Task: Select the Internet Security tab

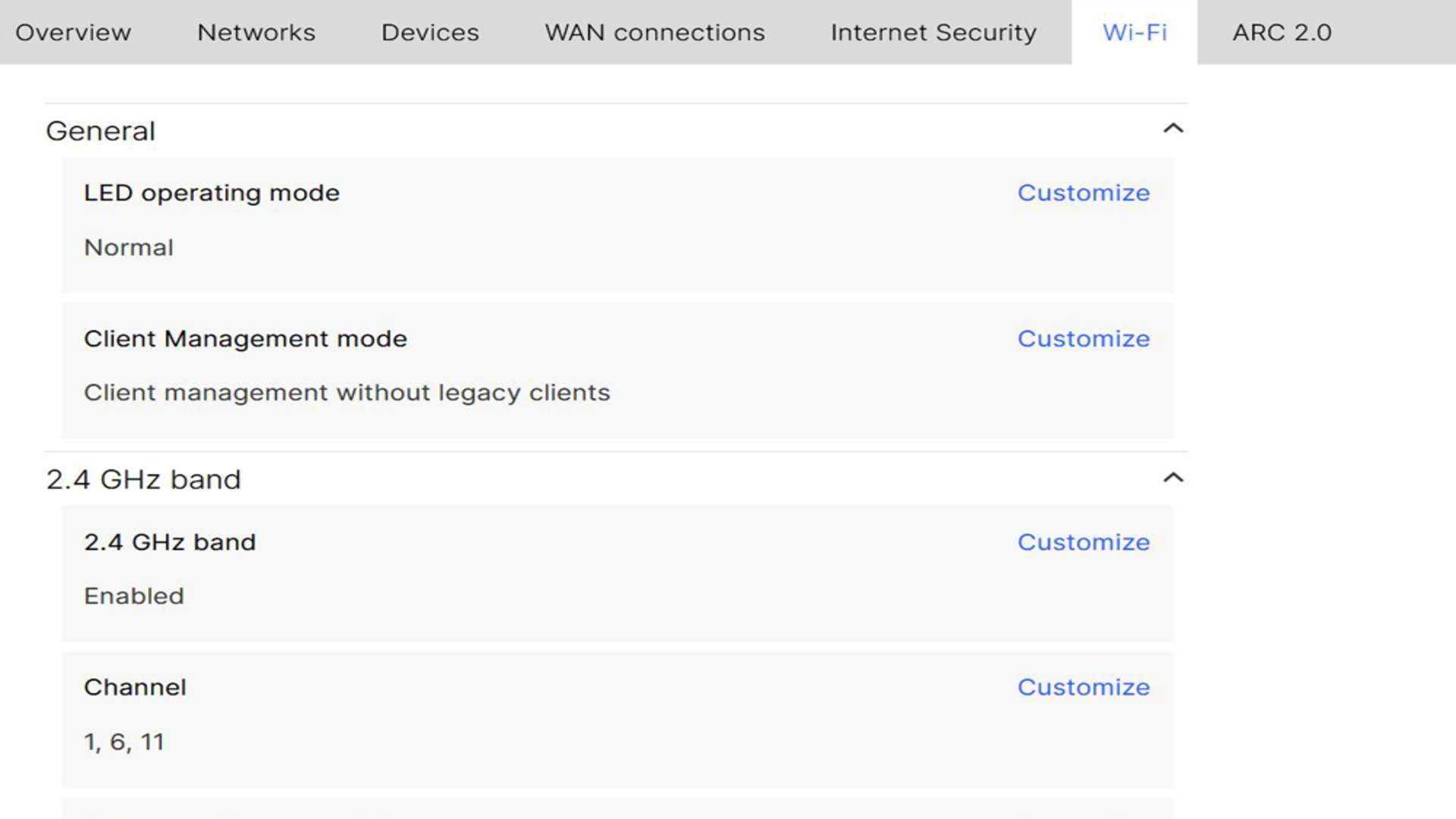Action: point(934,33)
